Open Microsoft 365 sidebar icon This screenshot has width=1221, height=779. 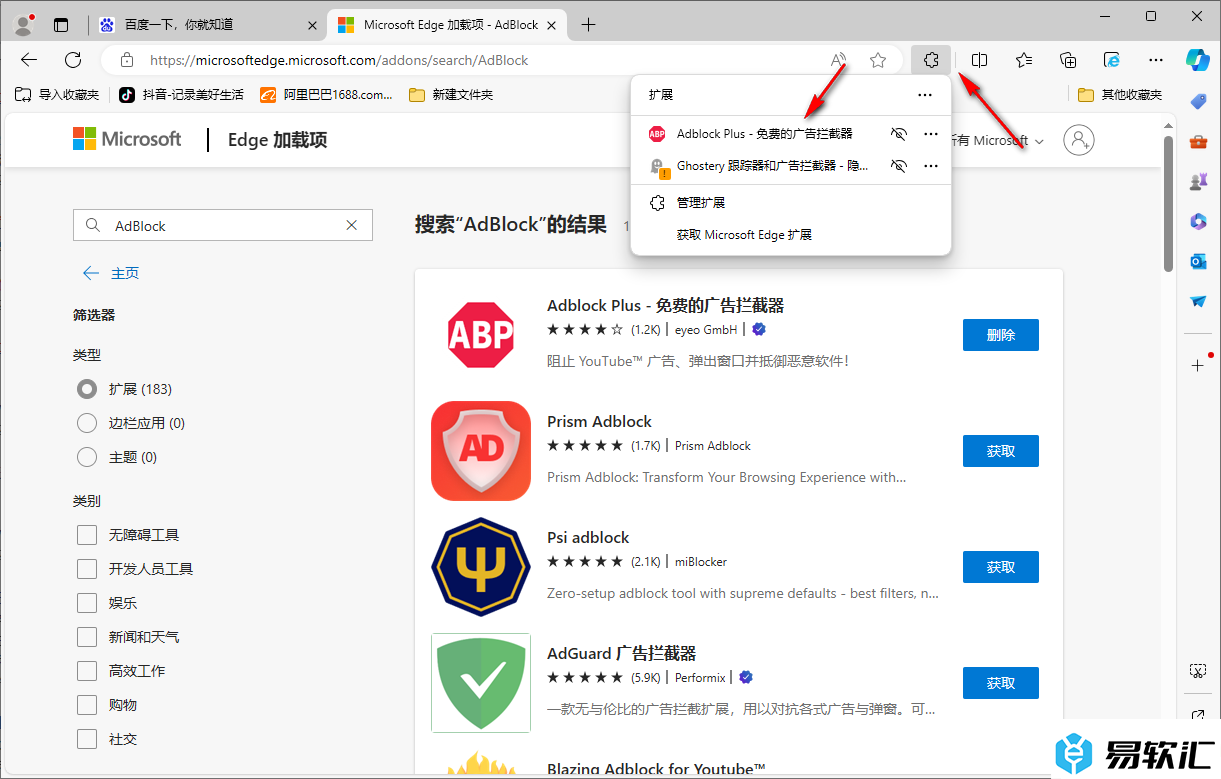coord(1198,221)
